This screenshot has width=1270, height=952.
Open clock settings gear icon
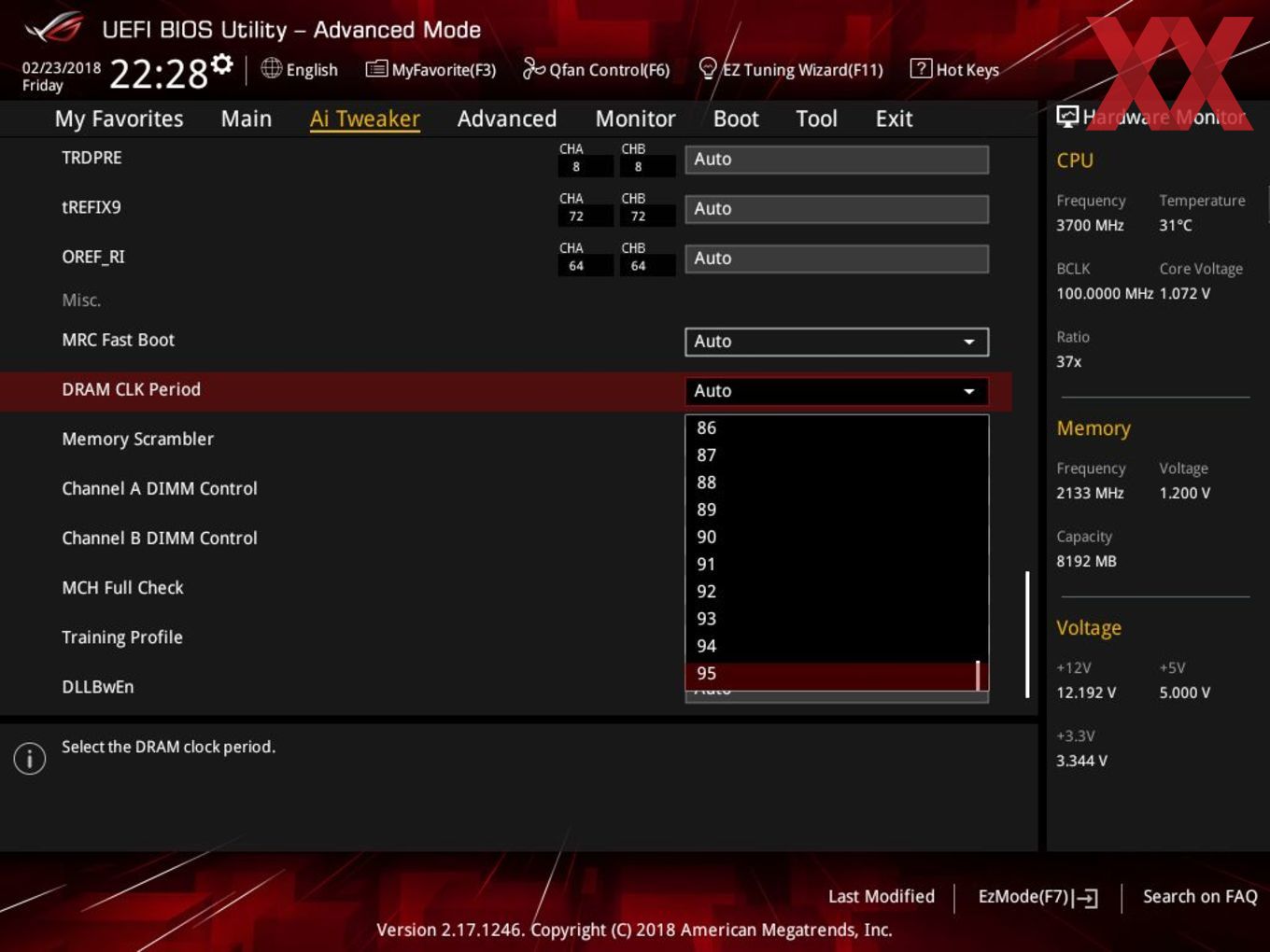(x=222, y=63)
